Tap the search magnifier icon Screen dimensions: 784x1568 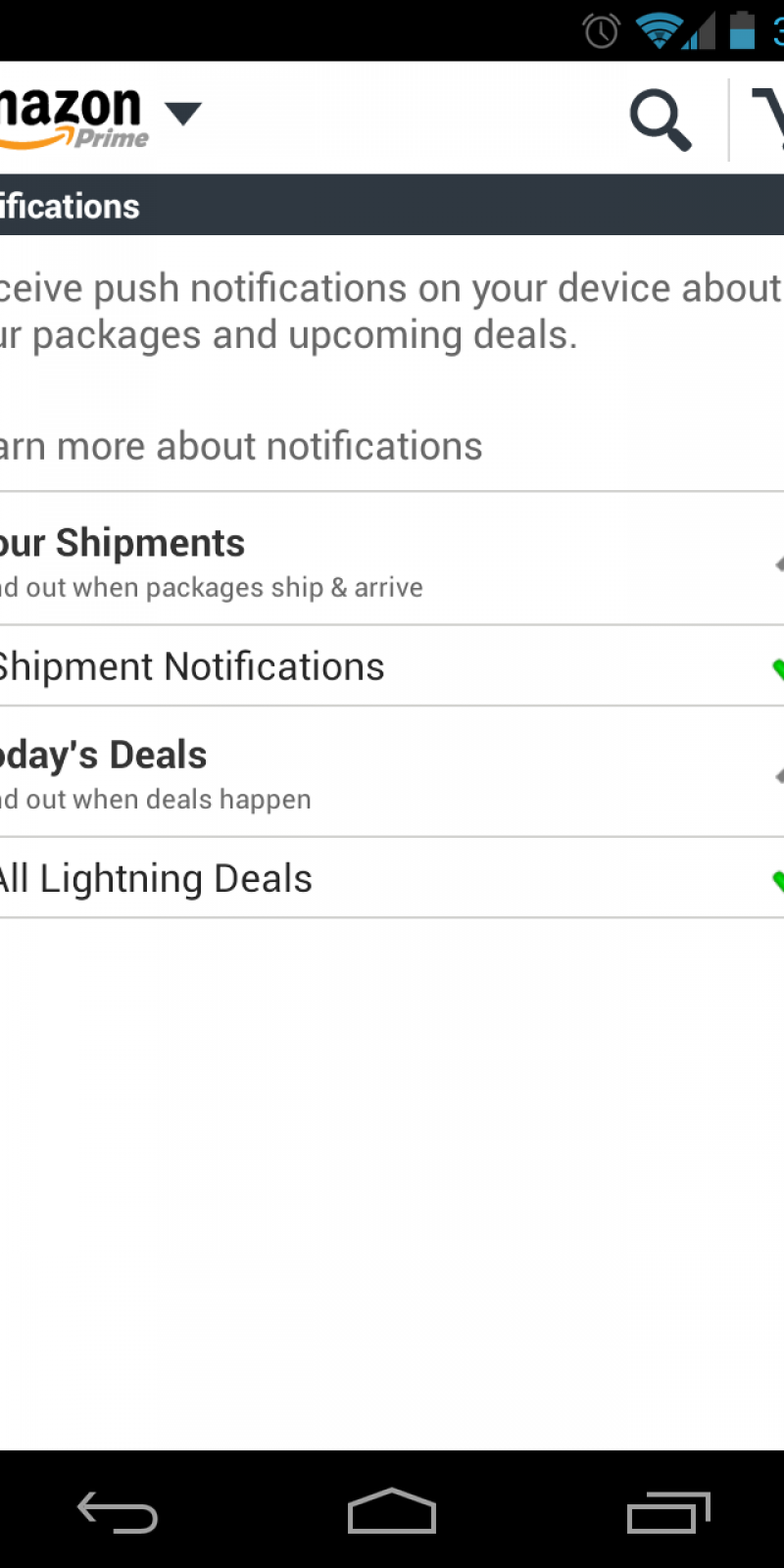[660, 120]
